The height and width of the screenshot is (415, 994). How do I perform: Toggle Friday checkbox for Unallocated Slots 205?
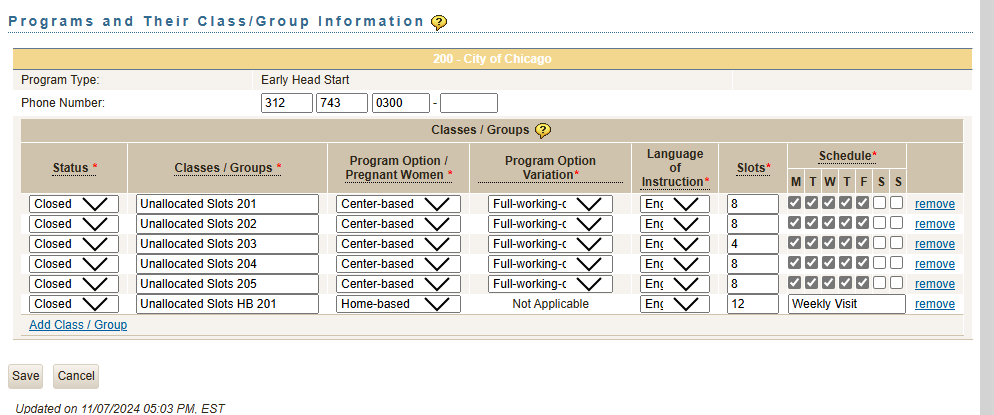point(862,283)
